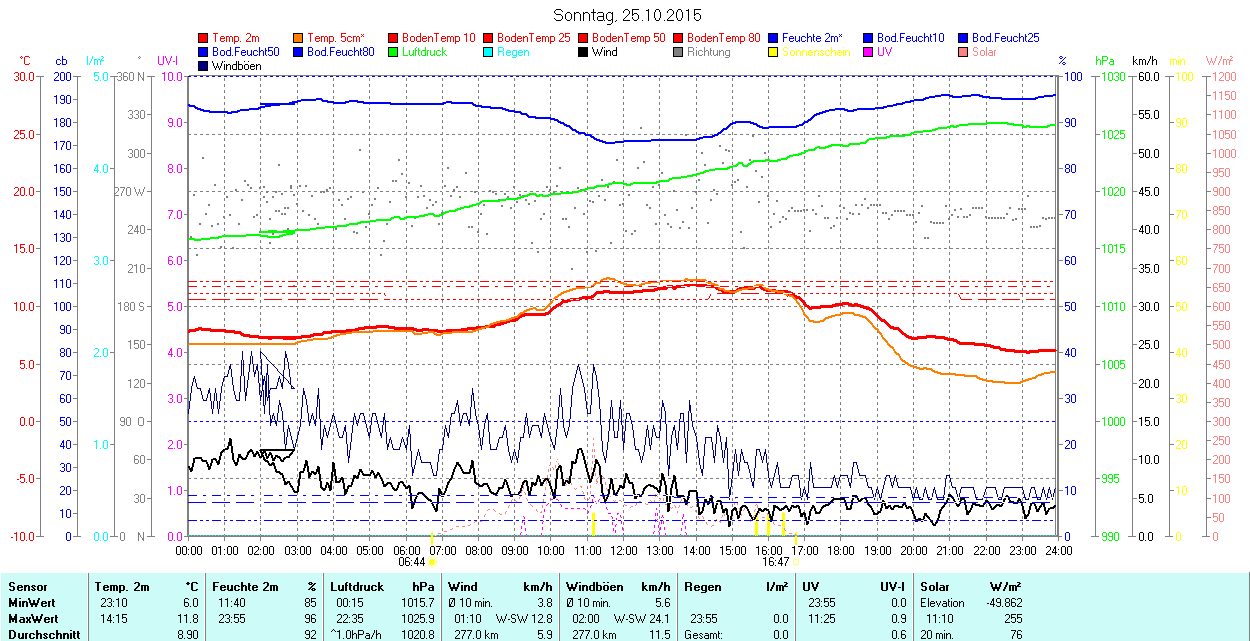Click the green Luftdruck legend swatch
The image size is (1250, 641).
[393, 51]
